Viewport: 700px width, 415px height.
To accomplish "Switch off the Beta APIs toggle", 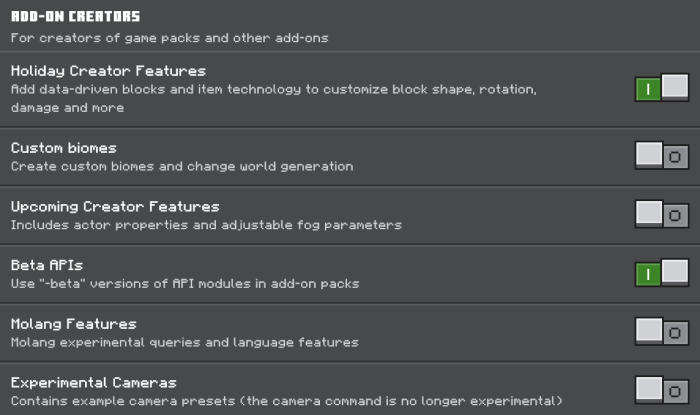I will point(661,273).
